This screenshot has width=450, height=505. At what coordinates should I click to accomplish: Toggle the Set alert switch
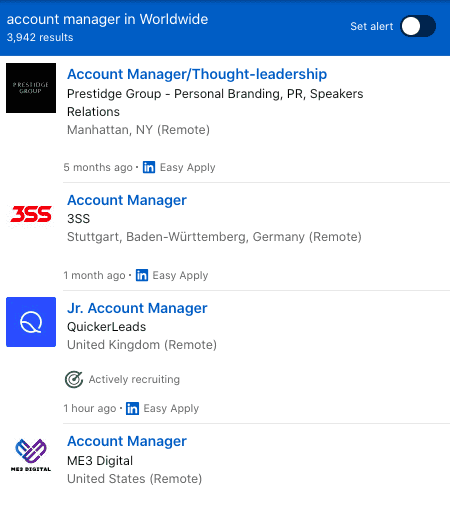pos(418,26)
